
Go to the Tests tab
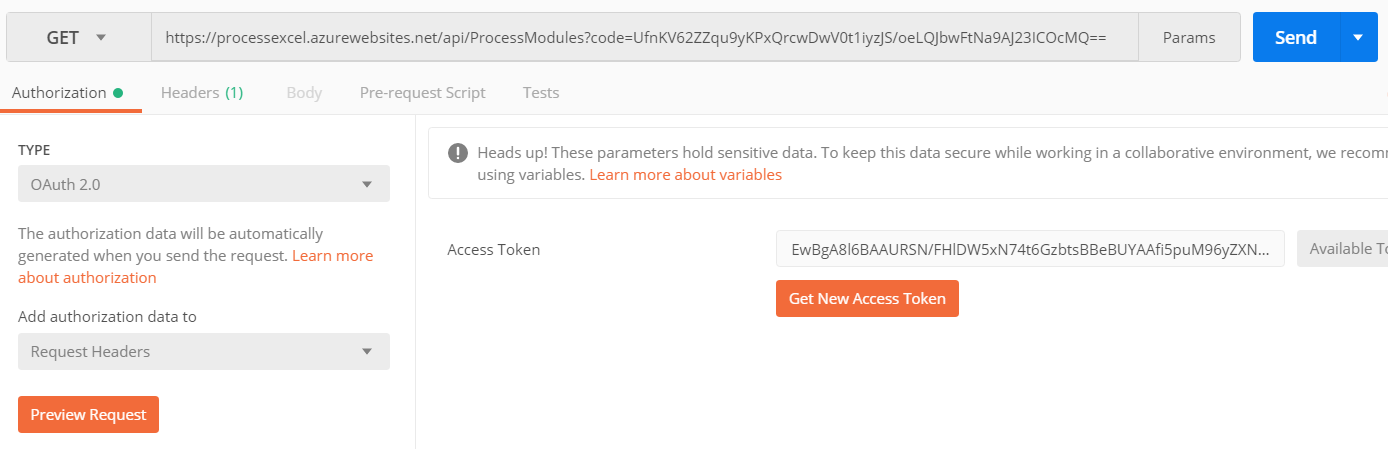[541, 92]
